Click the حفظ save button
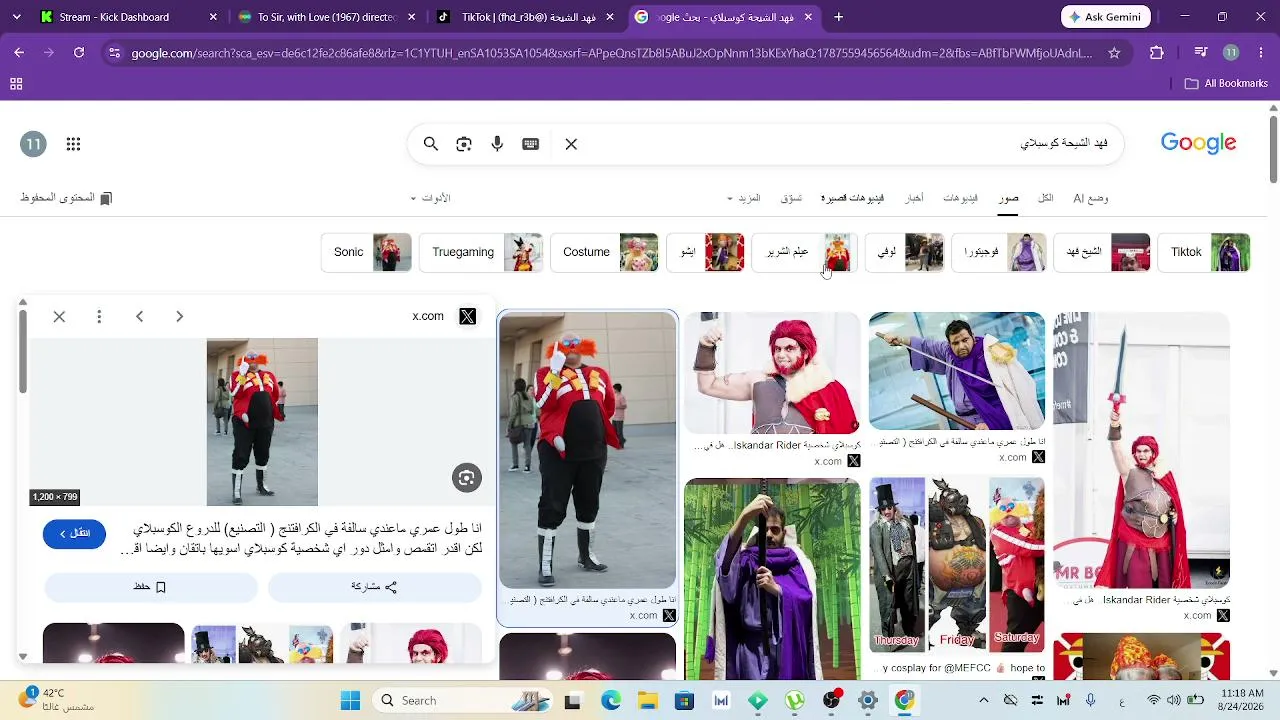The image size is (1280, 720). pos(150,587)
